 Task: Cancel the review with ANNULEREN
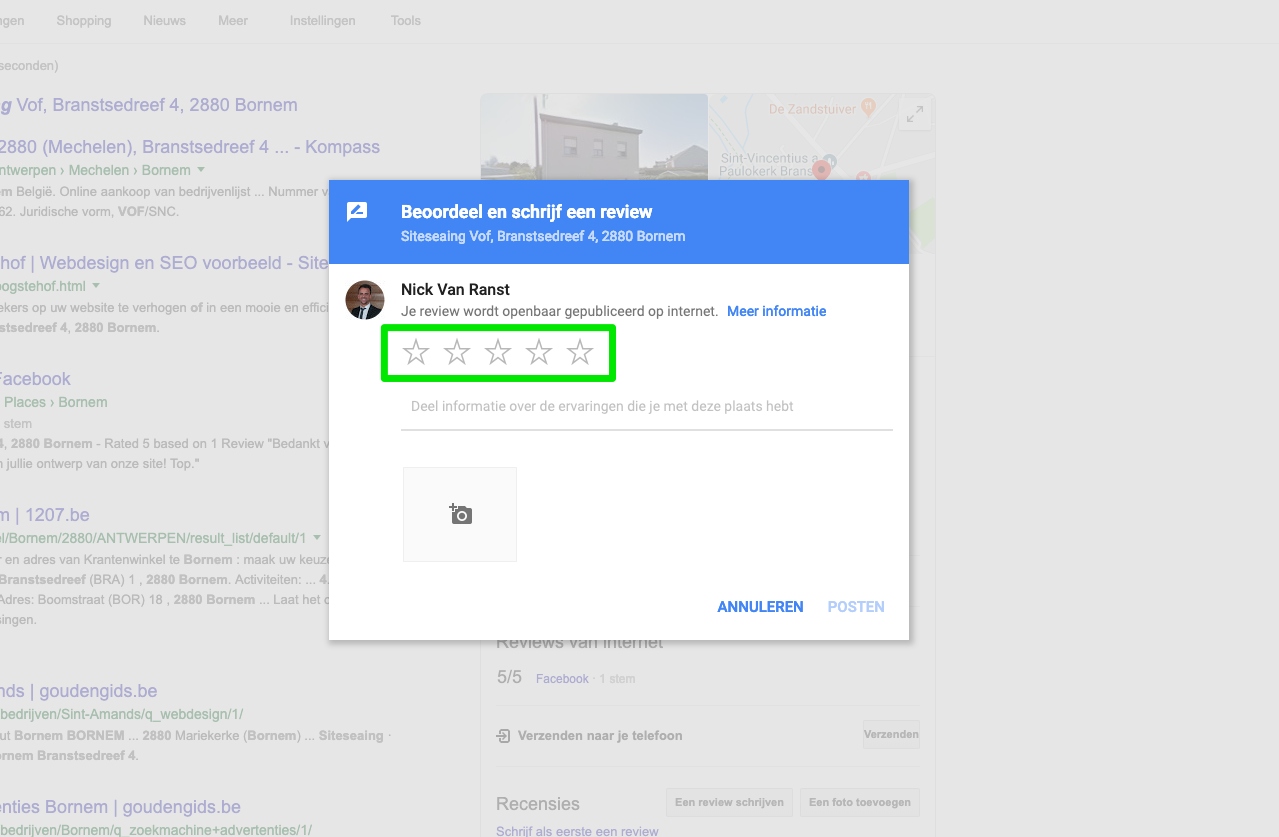760,606
